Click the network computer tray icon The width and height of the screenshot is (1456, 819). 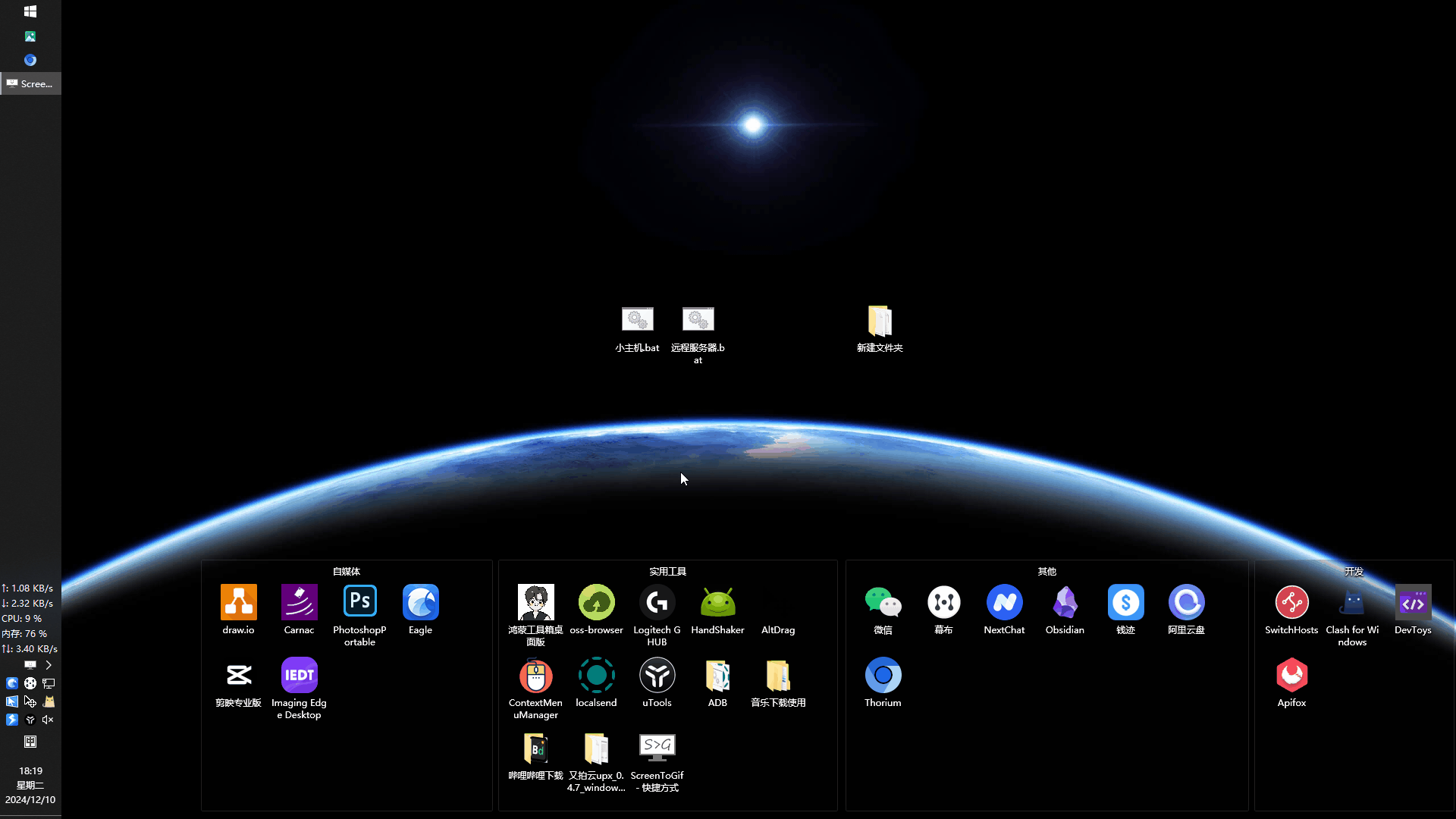[49, 683]
